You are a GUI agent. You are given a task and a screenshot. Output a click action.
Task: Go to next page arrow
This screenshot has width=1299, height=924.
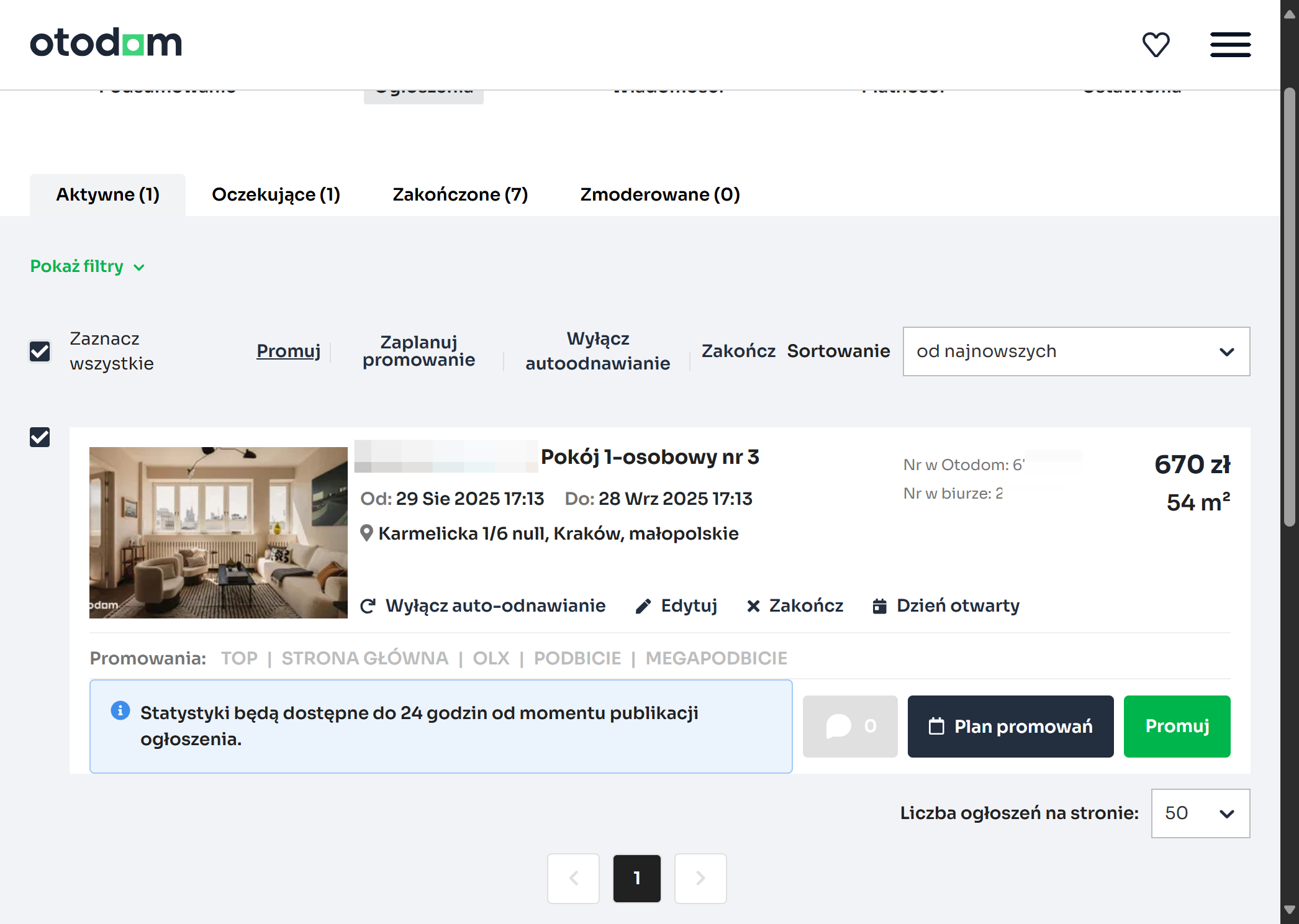pyautogui.click(x=700, y=878)
